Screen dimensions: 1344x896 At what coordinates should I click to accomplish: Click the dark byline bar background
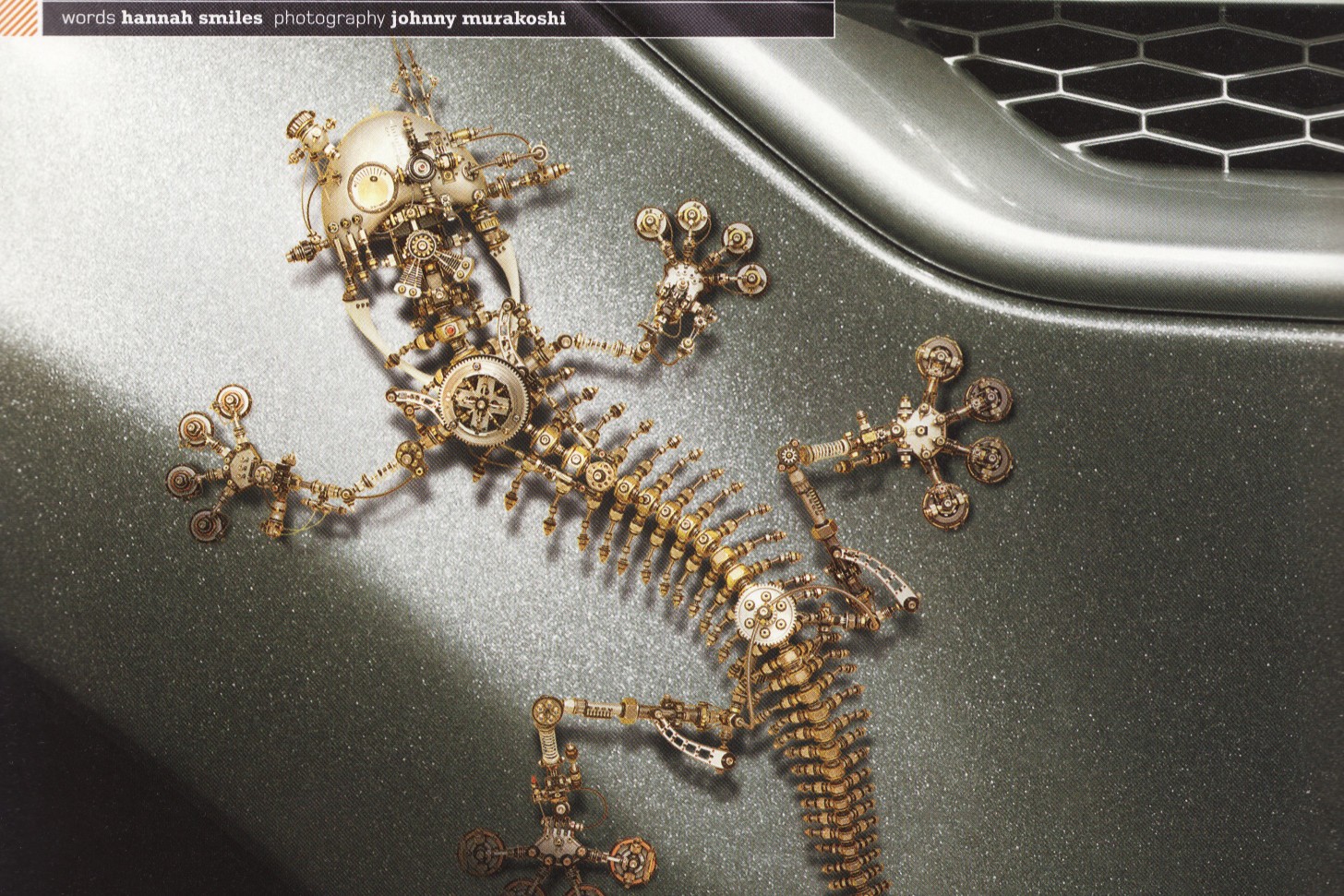click(692, 18)
